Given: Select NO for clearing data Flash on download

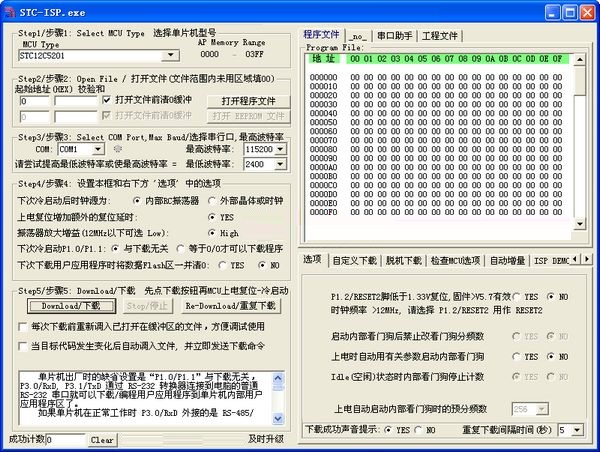Looking at the screenshot, I should 262,265.
